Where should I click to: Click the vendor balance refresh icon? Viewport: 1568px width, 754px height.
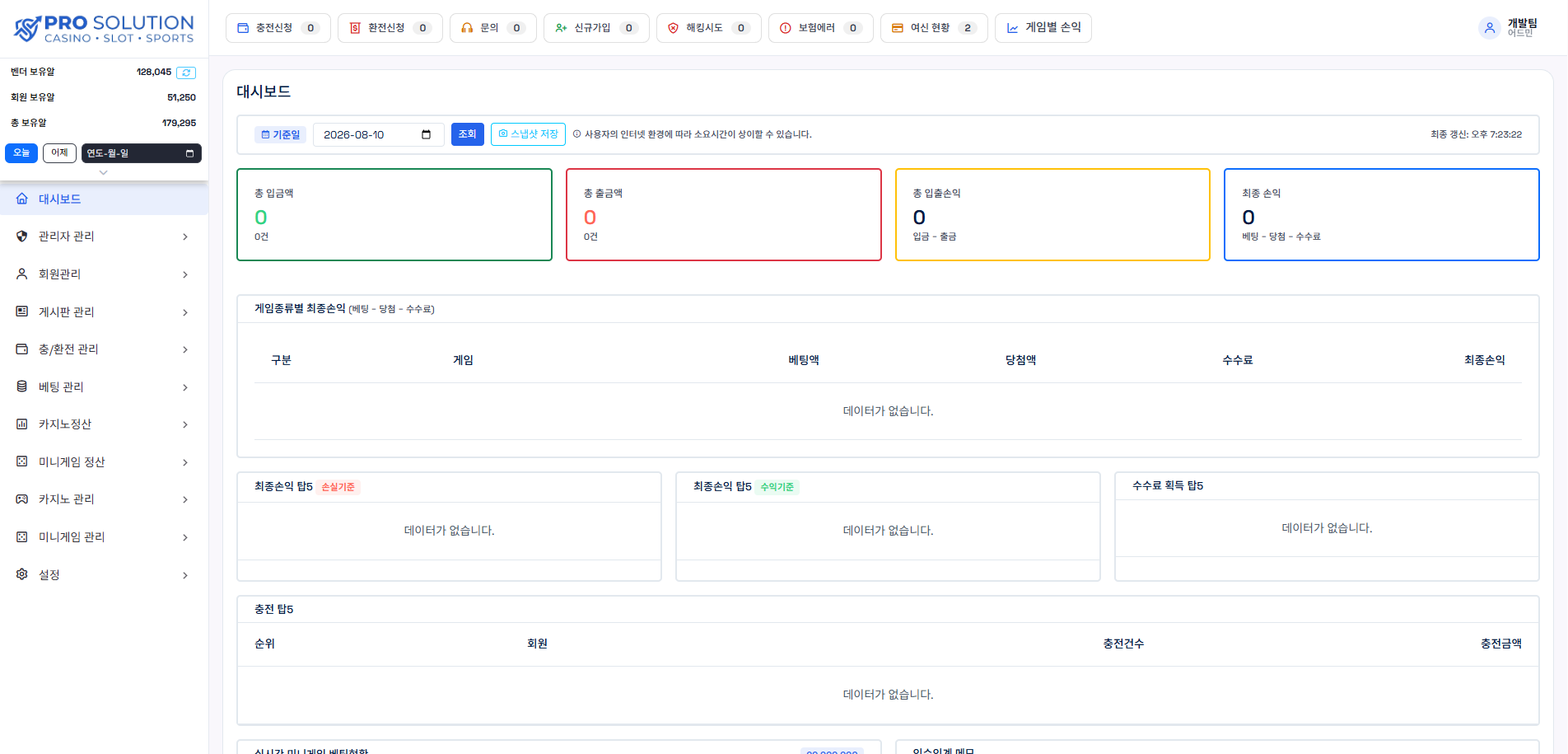pos(186,73)
